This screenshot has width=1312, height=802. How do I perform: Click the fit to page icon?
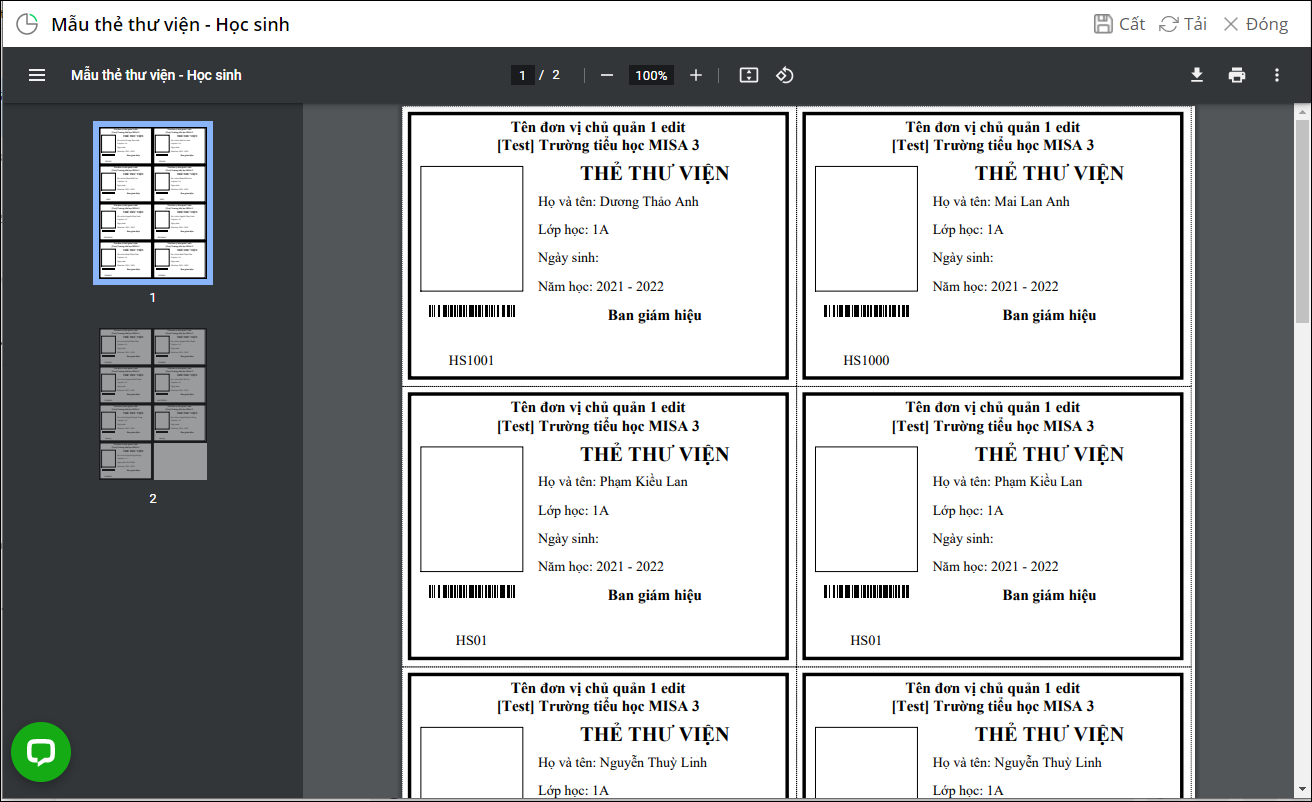(749, 75)
